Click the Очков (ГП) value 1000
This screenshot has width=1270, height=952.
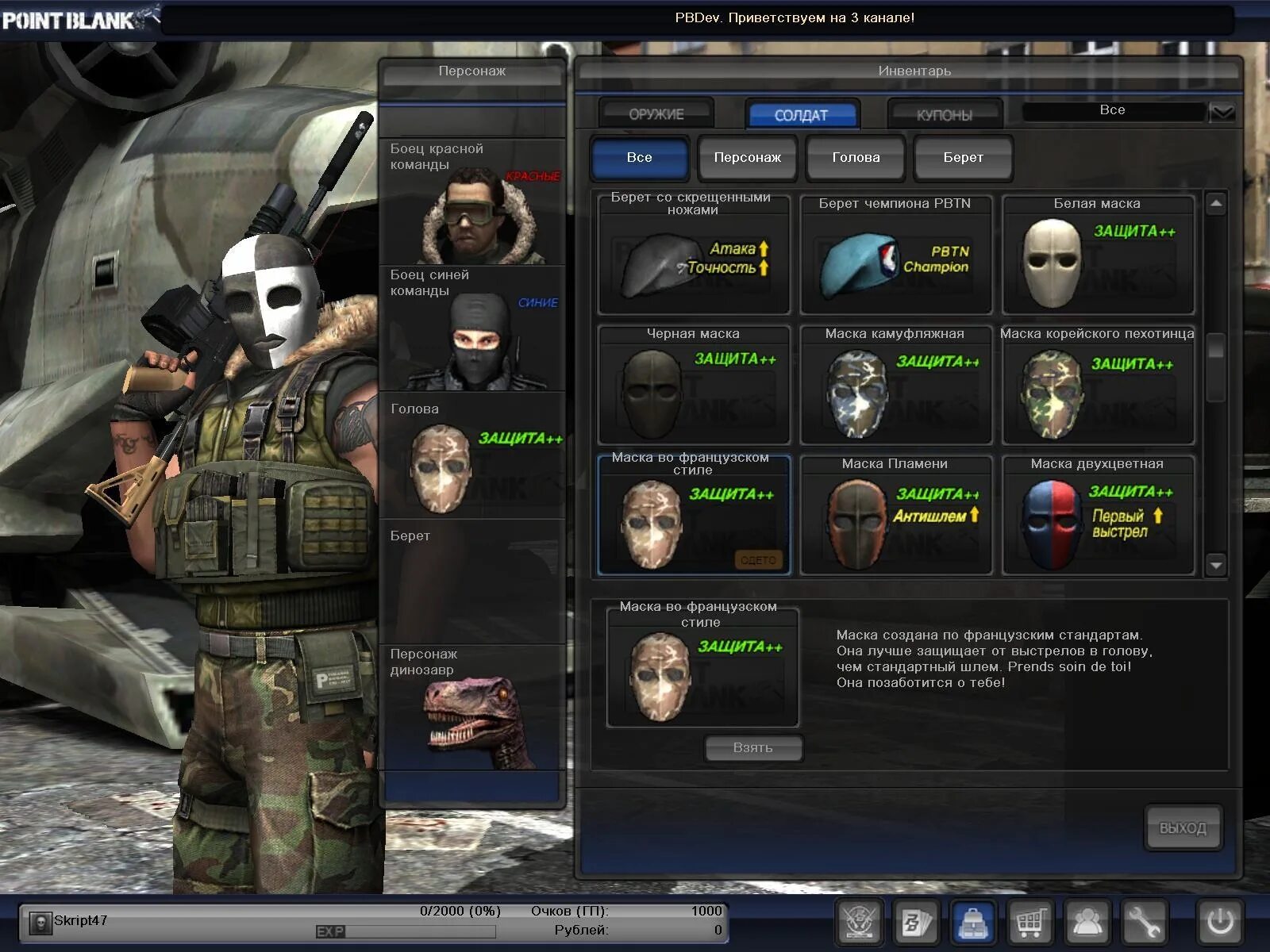pyautogui.click(x=706, y=911)
